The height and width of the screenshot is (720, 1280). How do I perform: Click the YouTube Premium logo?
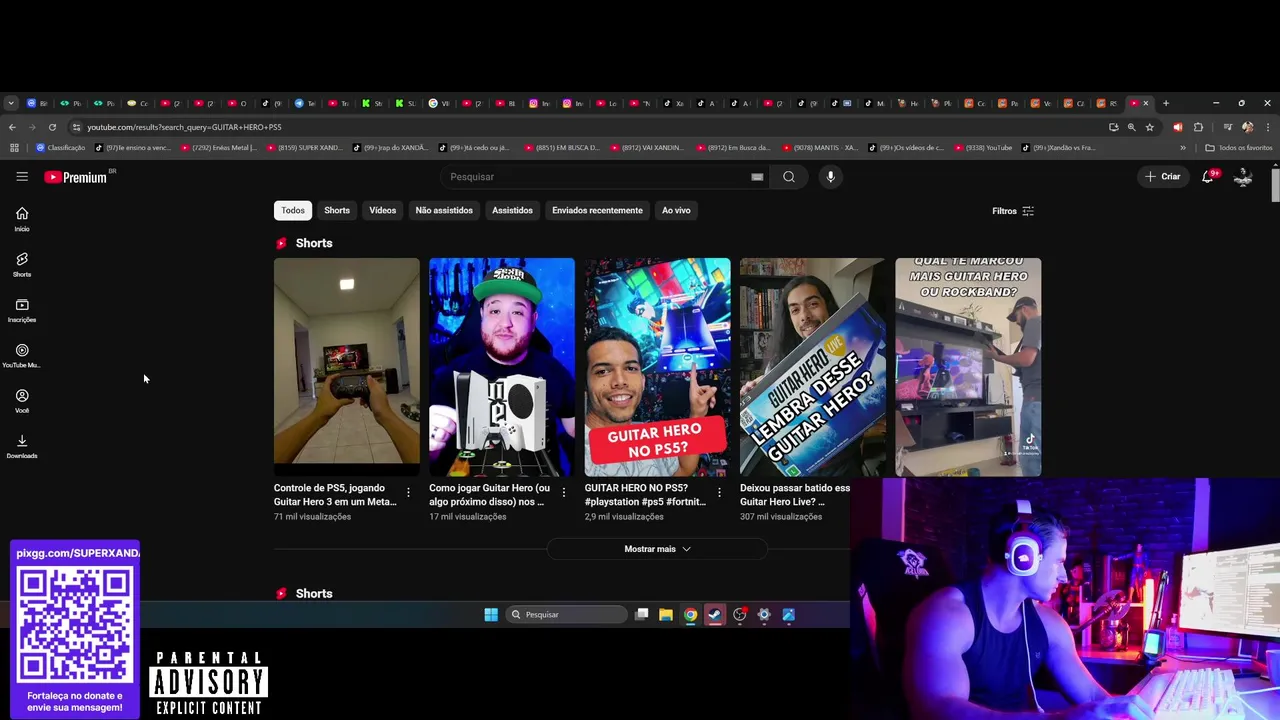click(76, 177)
